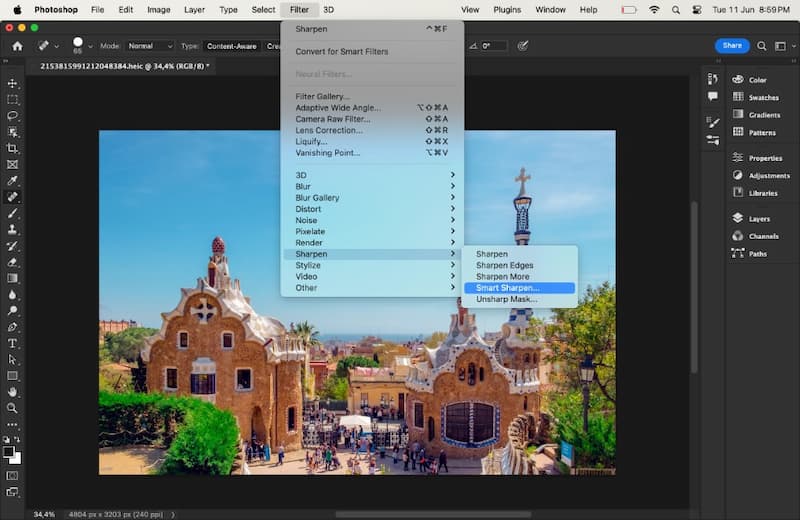Select the Clone Stamp tool
This screenshot has height=520, width=800.
(12, 230)
